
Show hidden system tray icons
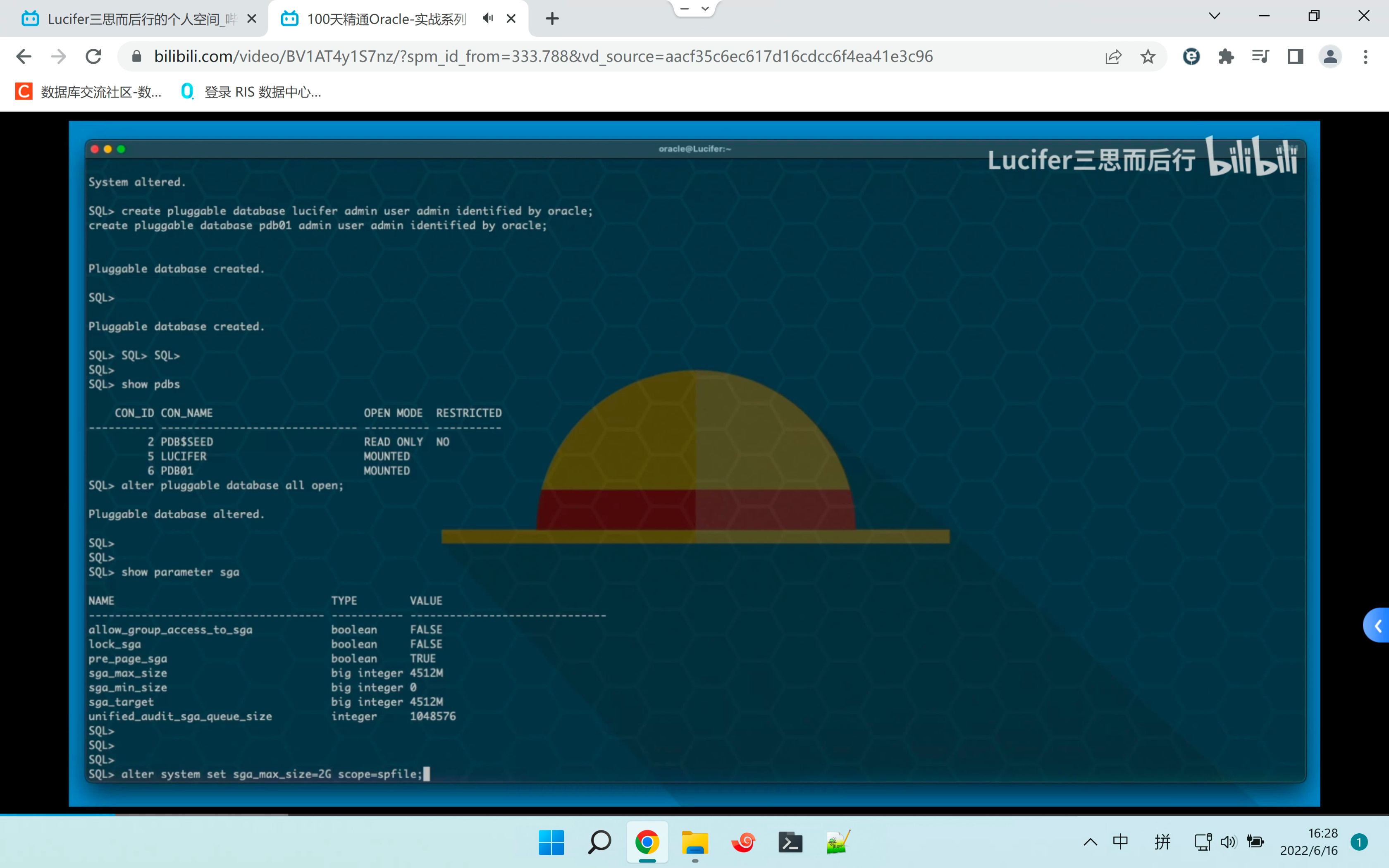tap(1090, 842)
